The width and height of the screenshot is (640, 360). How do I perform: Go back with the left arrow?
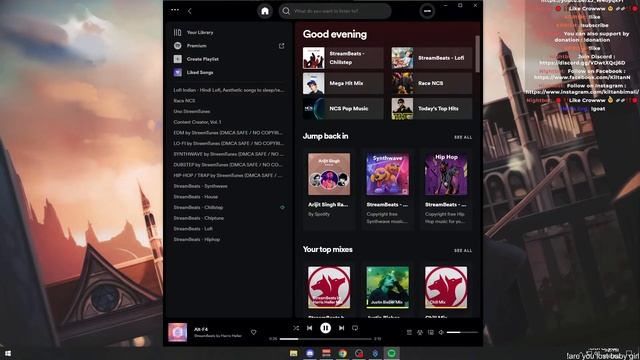tap(190, 11)
